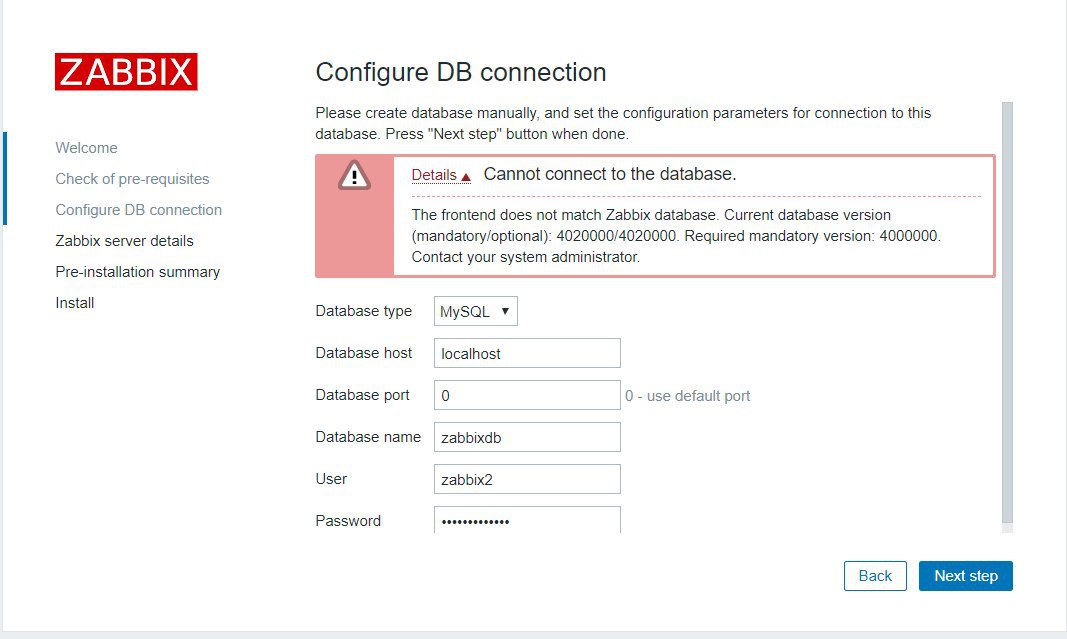Viewport: 1067px width, 639px height.
Task: Click the Back button
Action: pyautogui.click(x=875, y=576)
